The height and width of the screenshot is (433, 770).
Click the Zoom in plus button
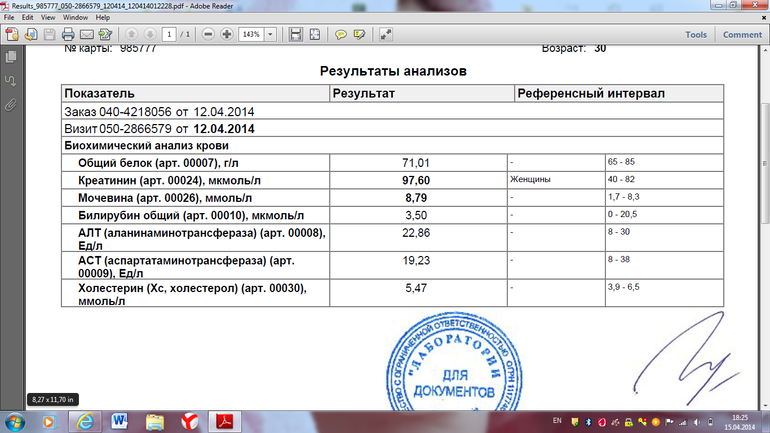tap(227, 34)
